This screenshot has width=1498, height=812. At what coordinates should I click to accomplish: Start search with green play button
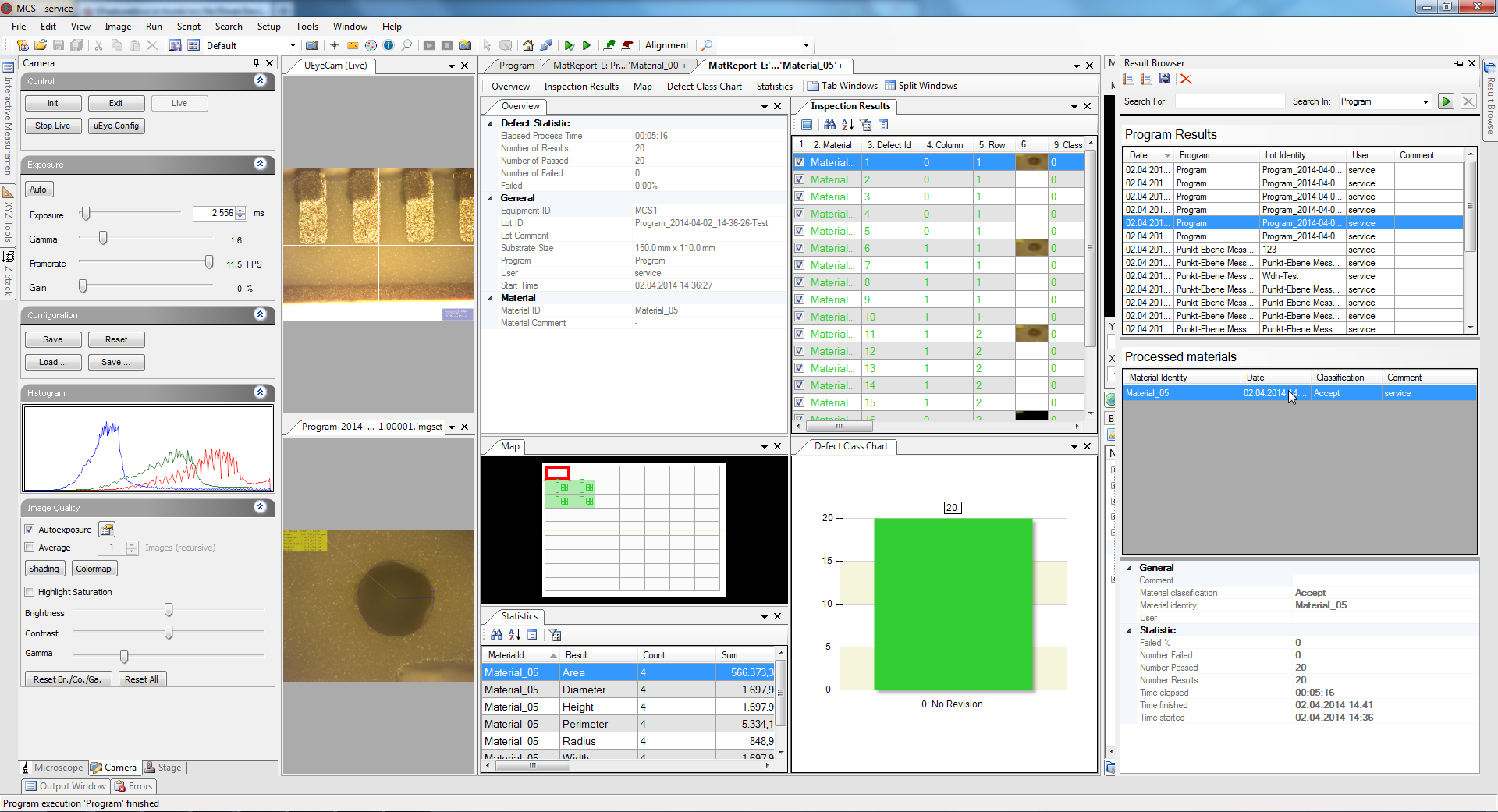(x=1446, y=101)
